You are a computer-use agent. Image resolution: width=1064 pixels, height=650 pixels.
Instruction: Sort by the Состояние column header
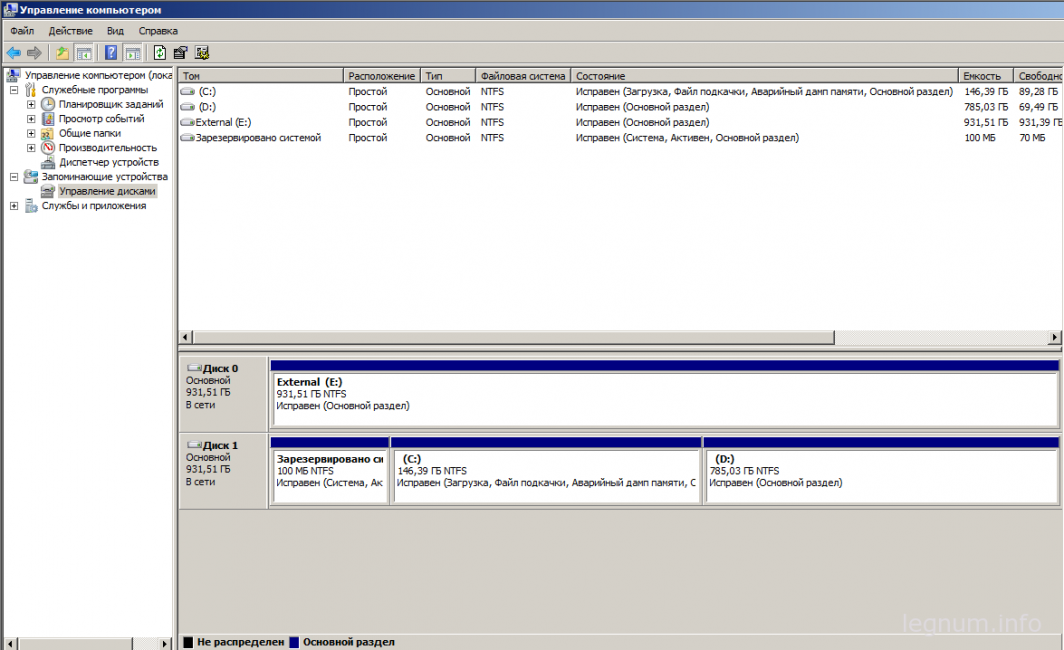pos(764,76)
